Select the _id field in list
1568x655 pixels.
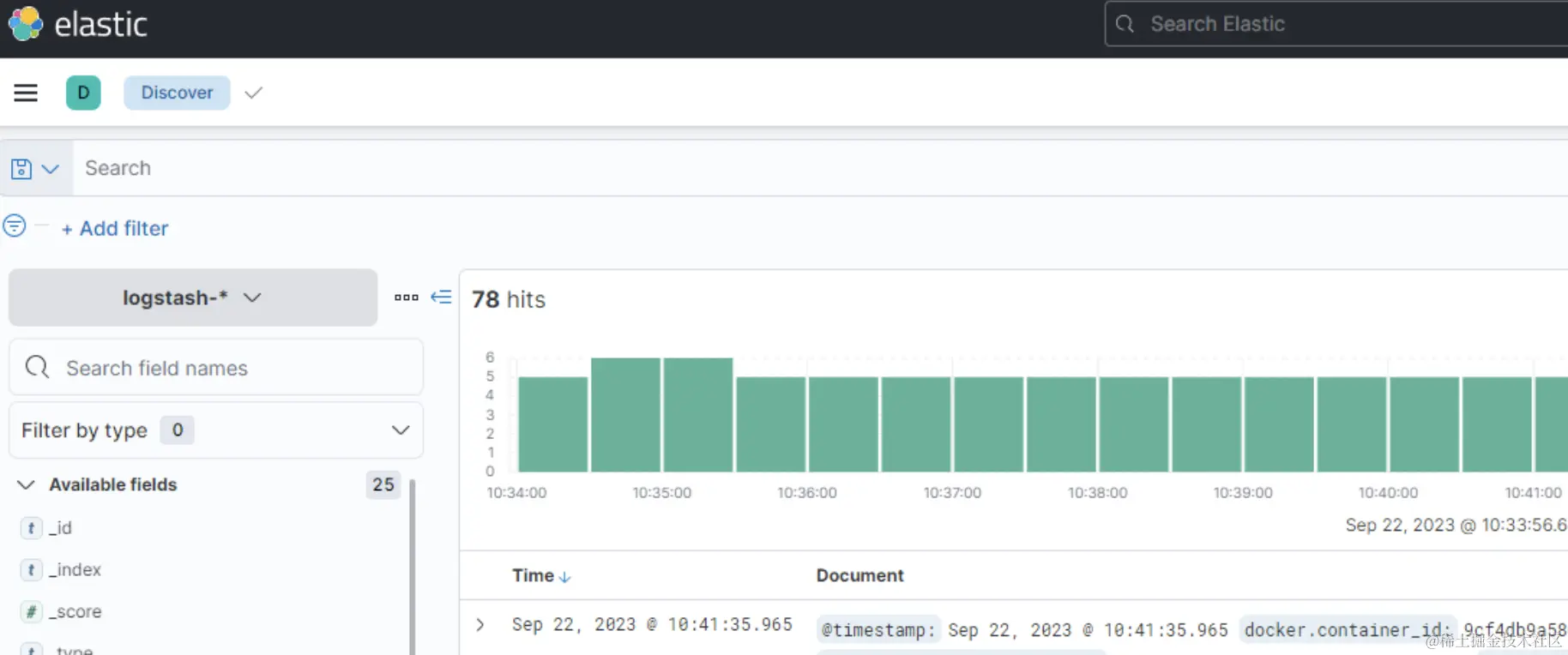[60, 528]
